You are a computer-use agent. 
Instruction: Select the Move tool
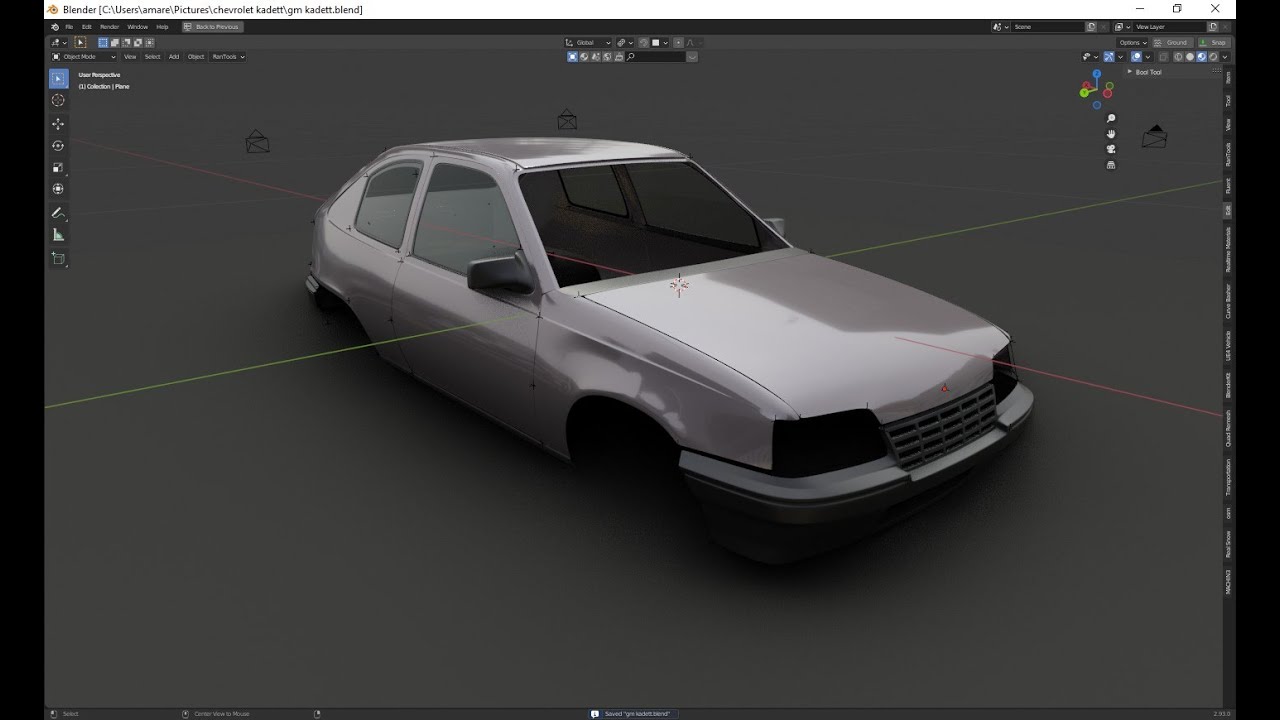point(58,124)
